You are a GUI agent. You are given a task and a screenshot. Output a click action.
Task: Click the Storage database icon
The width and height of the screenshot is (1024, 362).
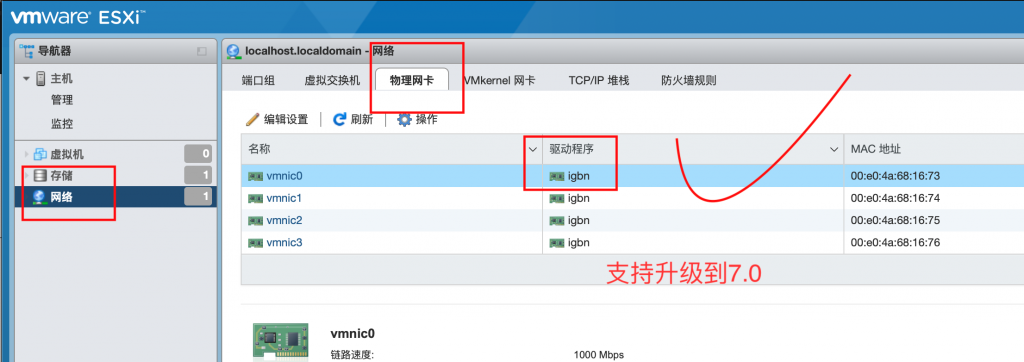(40, 175)
